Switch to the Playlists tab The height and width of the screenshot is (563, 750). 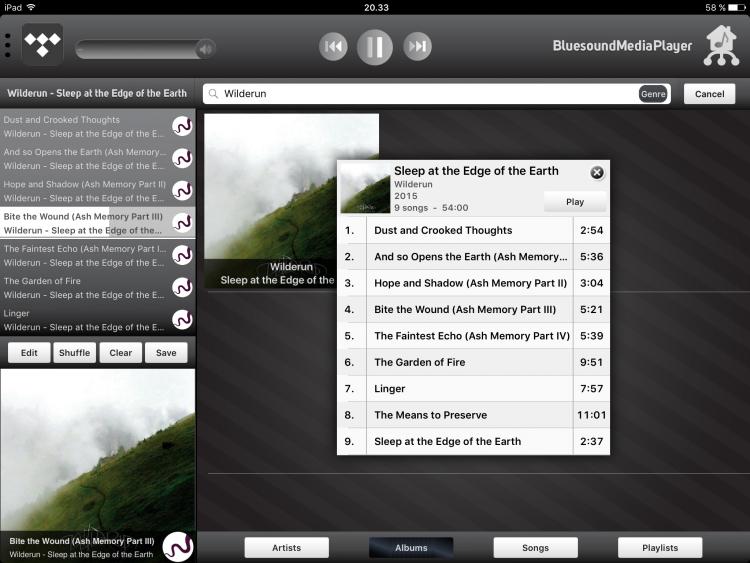pyautogui.click(x=660, y=548)
